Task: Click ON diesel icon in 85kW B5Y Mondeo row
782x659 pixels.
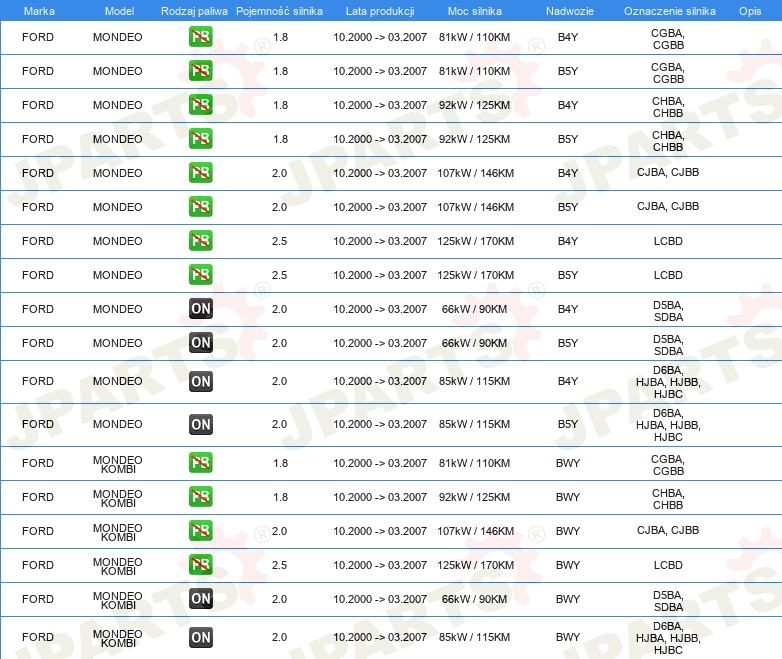Action: [200, 425]
